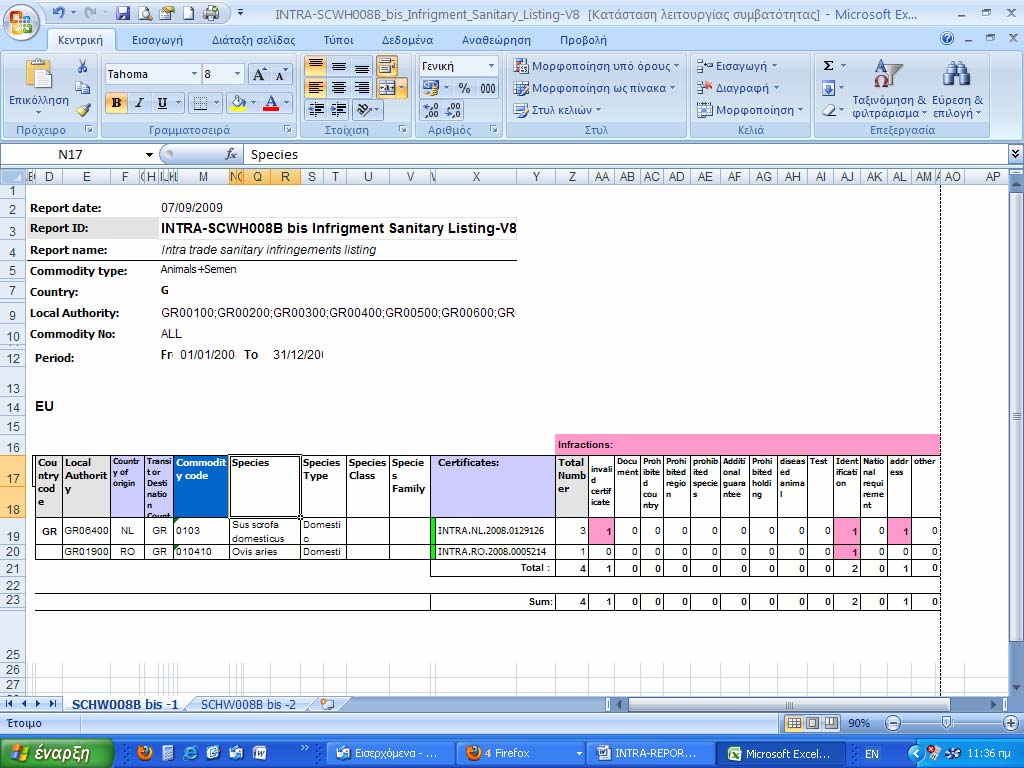This screenshot has width=1024, height=768.
Task: Click the red font color A swatch
Action: pyautogui.click(x=271, y=103)
